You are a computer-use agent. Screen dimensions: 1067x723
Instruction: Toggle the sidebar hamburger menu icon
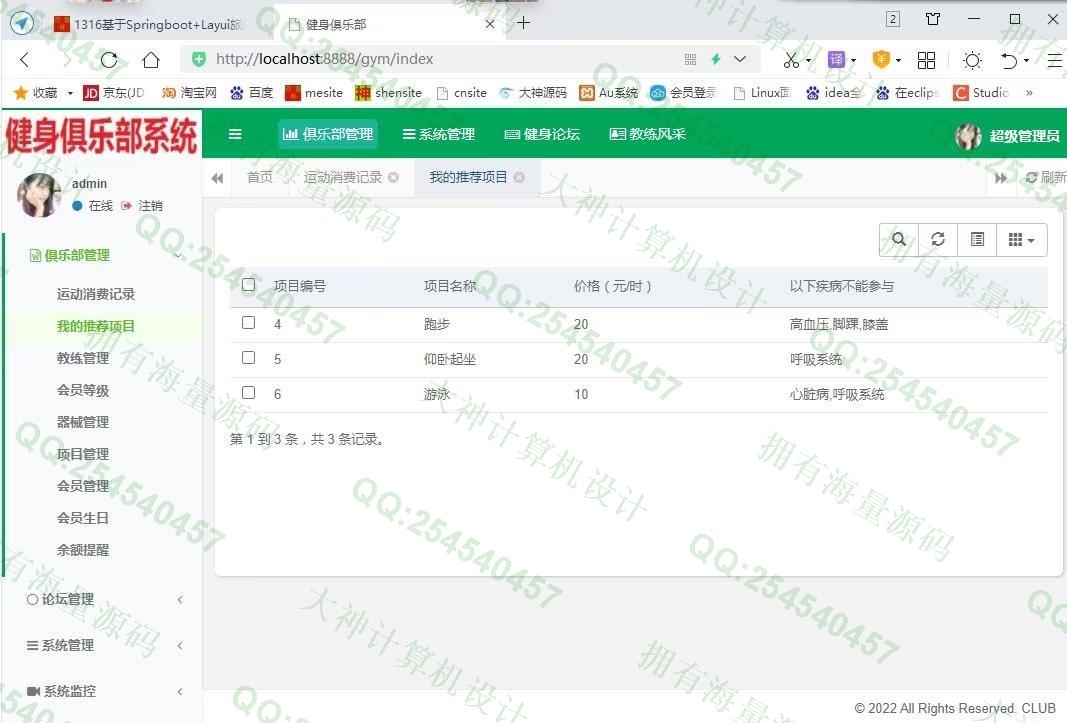coord(235,134)
